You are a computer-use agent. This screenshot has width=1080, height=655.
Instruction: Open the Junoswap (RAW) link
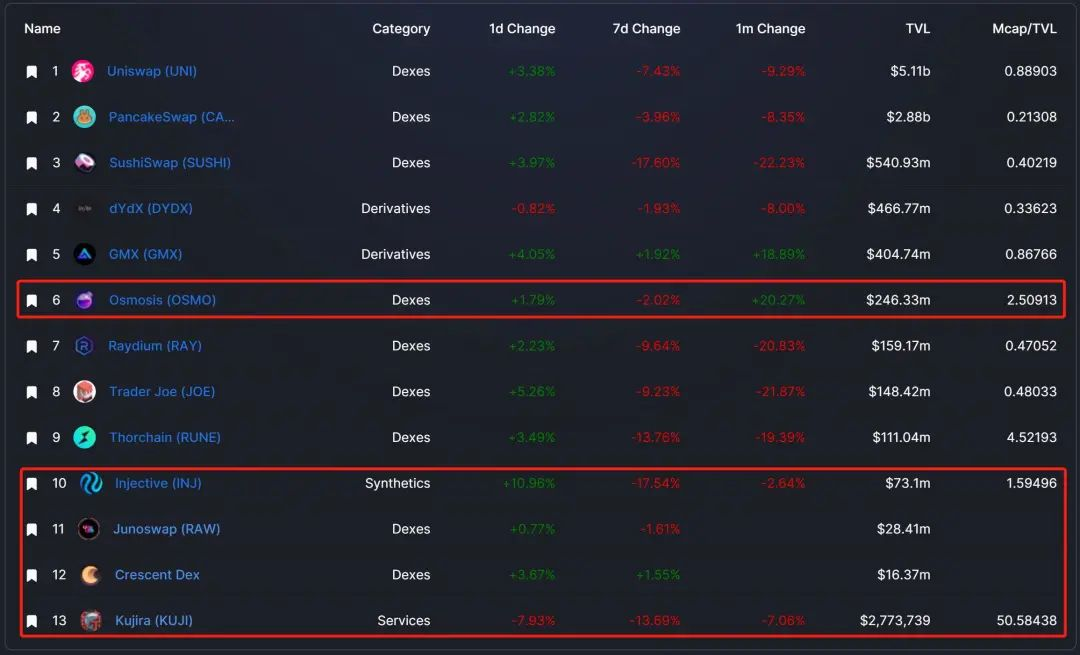coord(167,529)
